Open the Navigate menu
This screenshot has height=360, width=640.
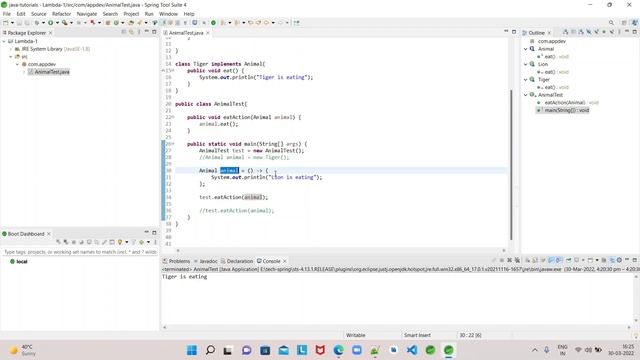(x=87, y=14)
